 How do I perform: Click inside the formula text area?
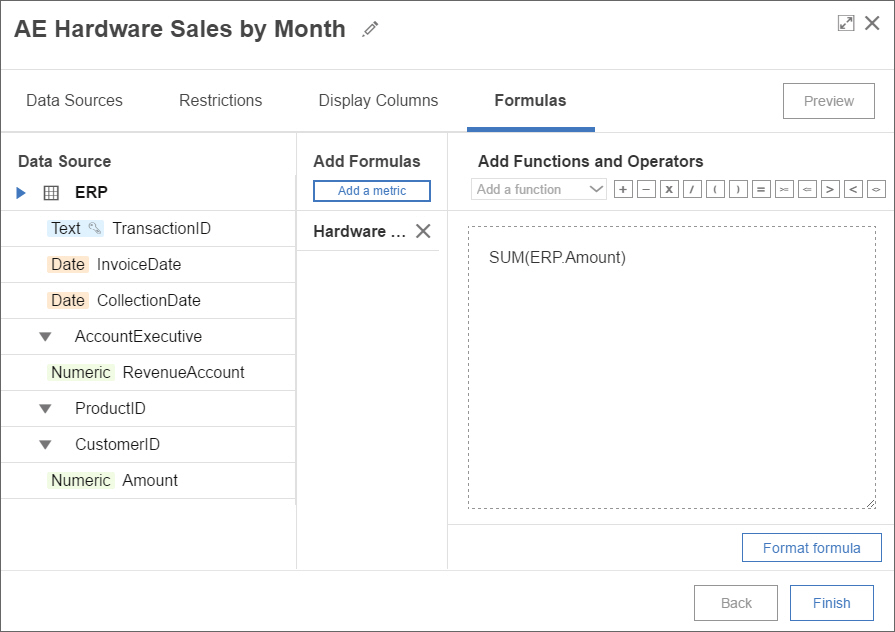(x=671, y=380)
